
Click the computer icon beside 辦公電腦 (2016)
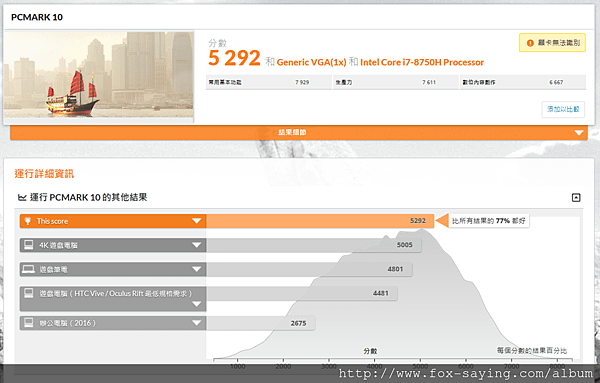pyautogui.click(x=29, y=323)
